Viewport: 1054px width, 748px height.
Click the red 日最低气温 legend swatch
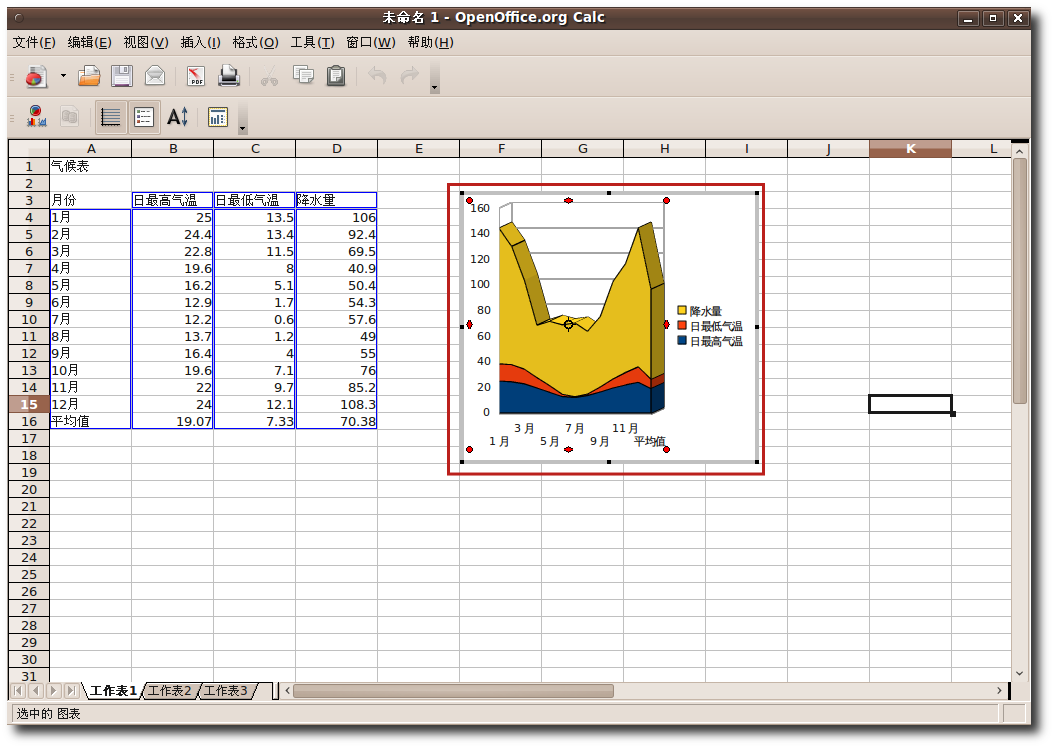[682, 326]
